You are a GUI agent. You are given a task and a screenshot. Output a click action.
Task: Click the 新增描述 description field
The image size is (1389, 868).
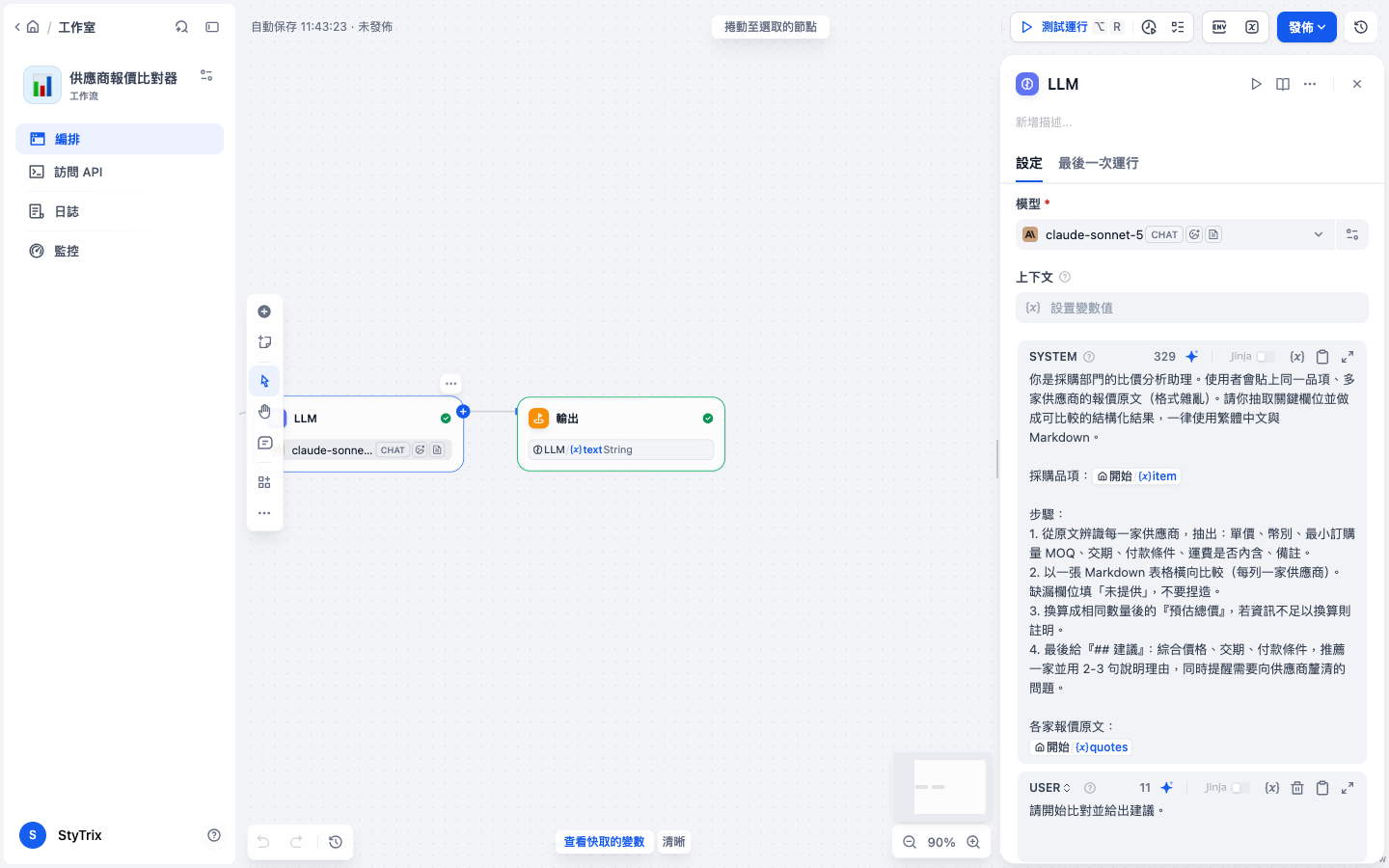pyautogui.click(x=1191, y=122)
